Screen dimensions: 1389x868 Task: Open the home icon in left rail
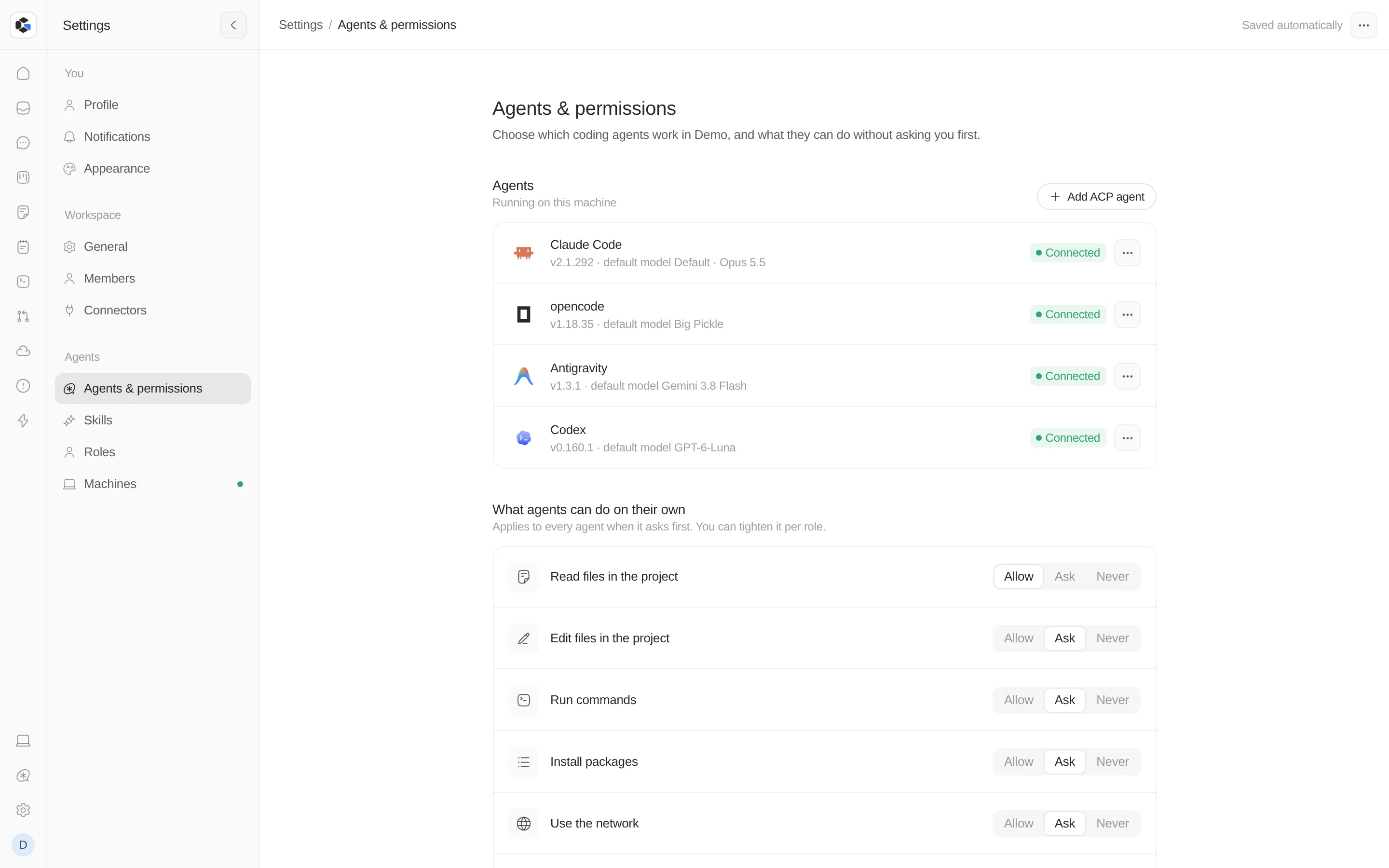point(23,73)
